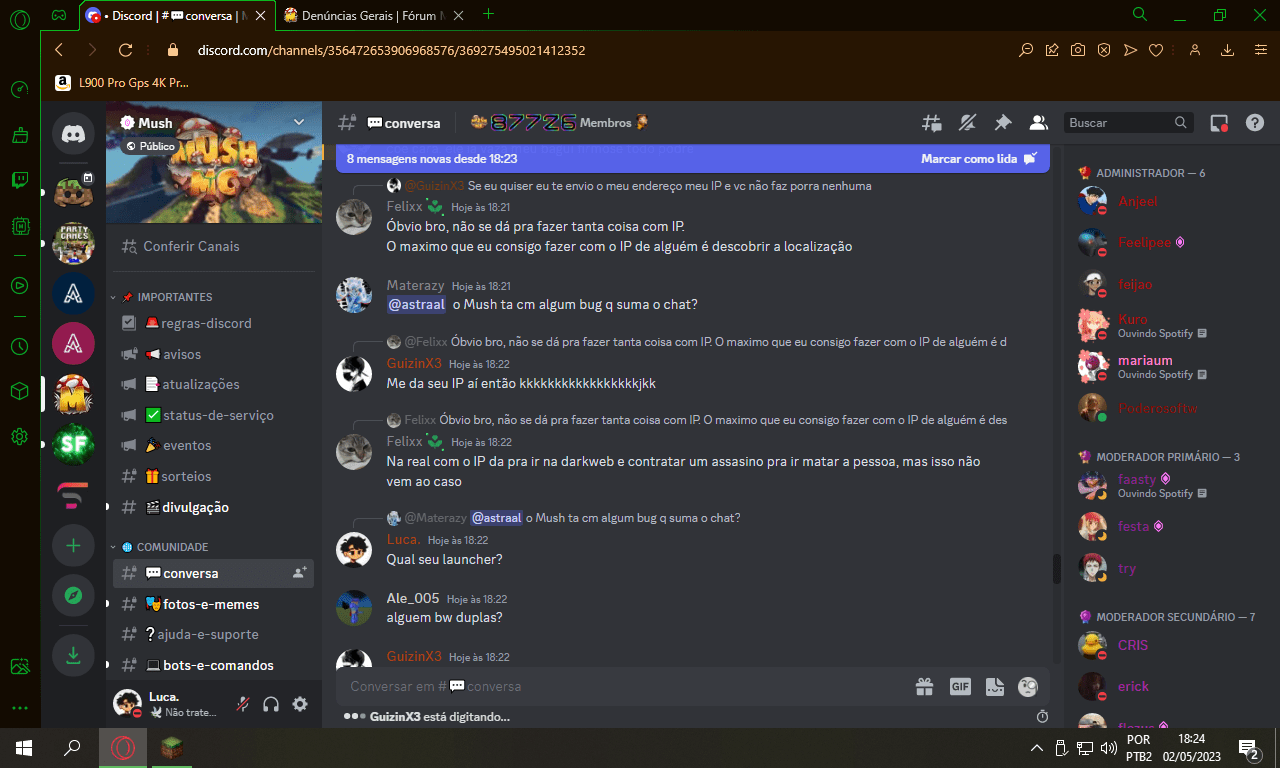Show hidden tray icons arrow on taskbar

pos(1037,747)
